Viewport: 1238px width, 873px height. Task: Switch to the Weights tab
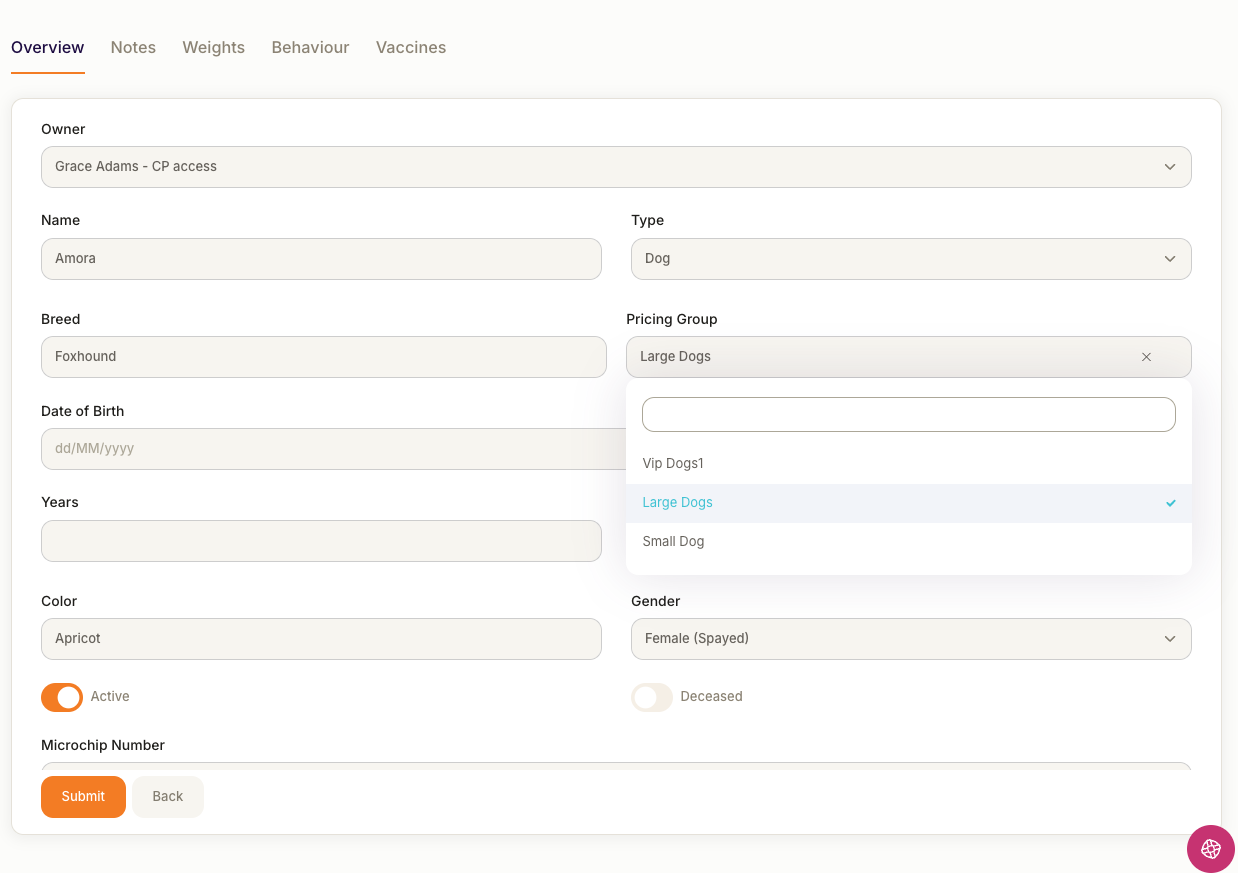click(213, 48)
